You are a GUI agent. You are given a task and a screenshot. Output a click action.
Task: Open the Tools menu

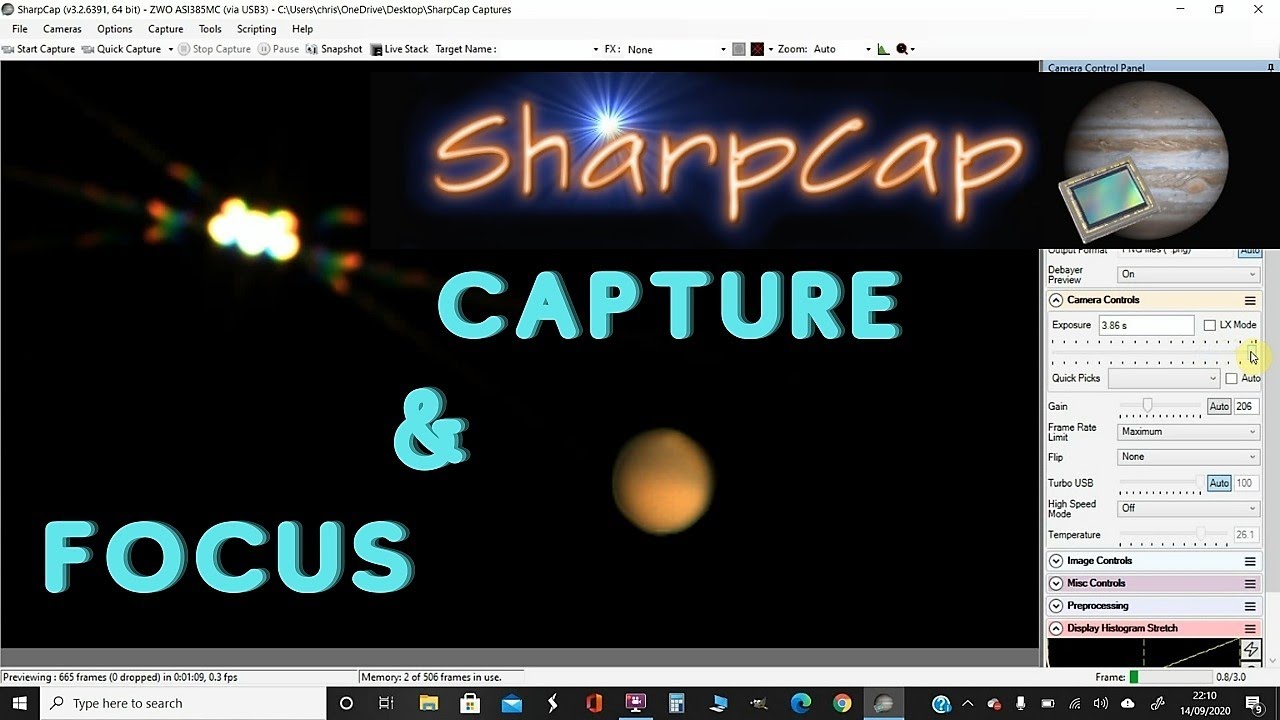210,29
